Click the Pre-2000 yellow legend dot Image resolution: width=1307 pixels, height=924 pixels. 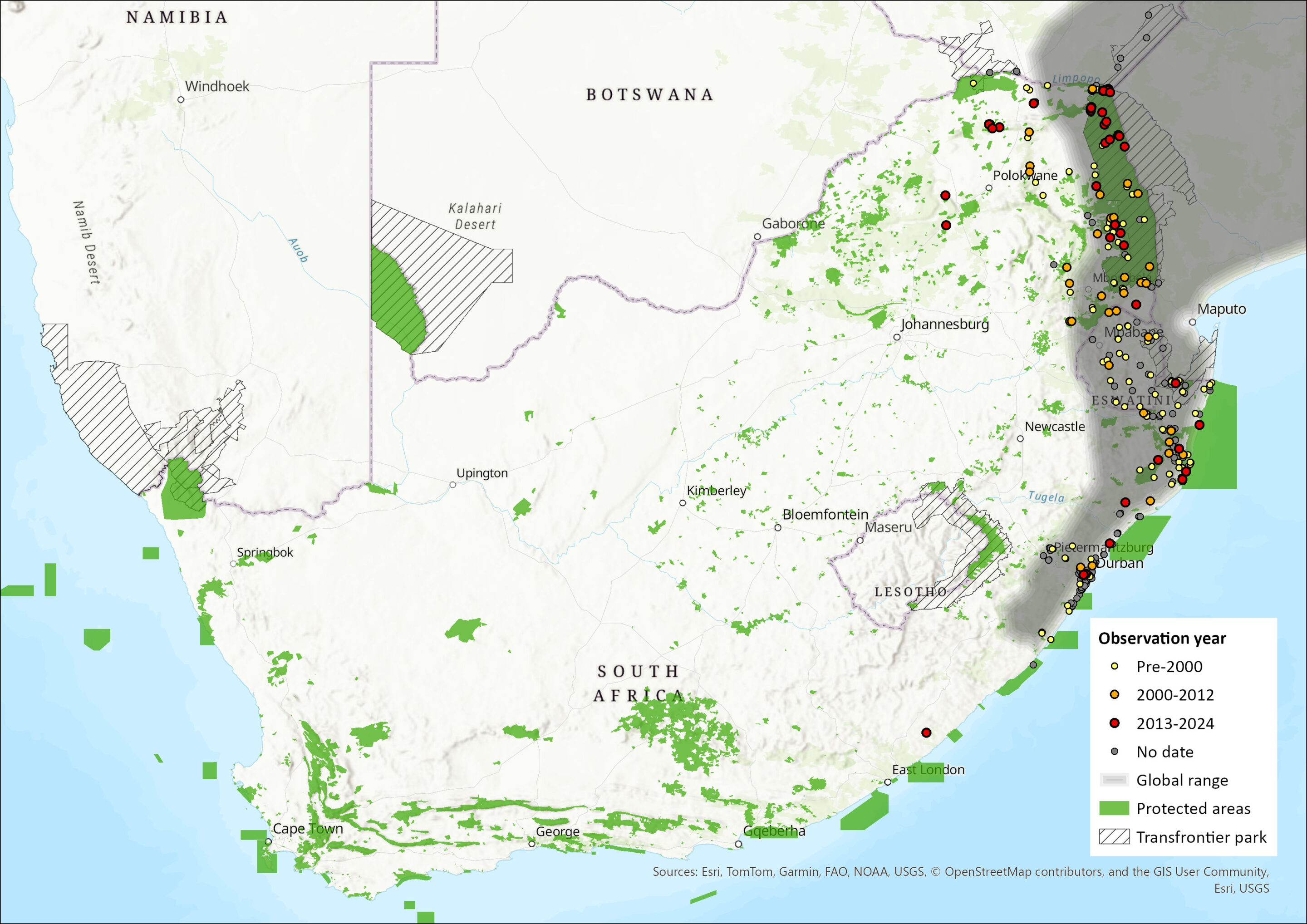point(1115,666)
